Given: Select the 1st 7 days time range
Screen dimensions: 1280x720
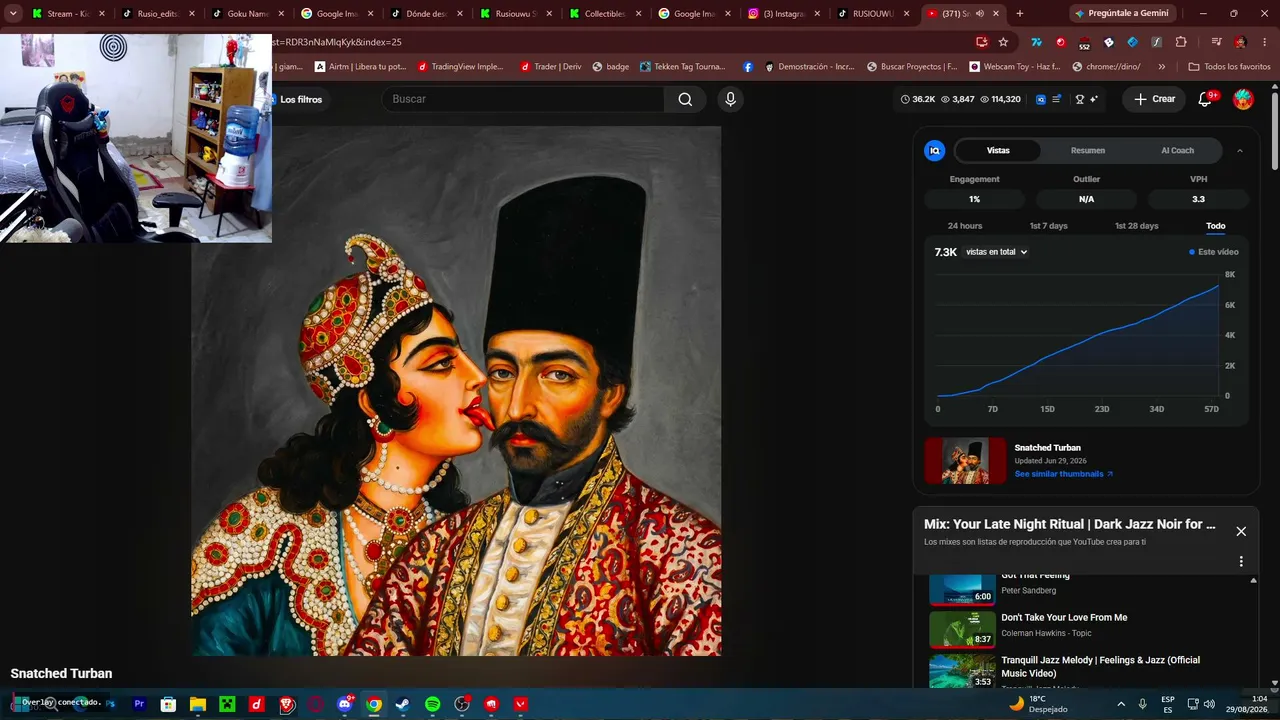Looking at the screenshot, I should click(1049, 226).
